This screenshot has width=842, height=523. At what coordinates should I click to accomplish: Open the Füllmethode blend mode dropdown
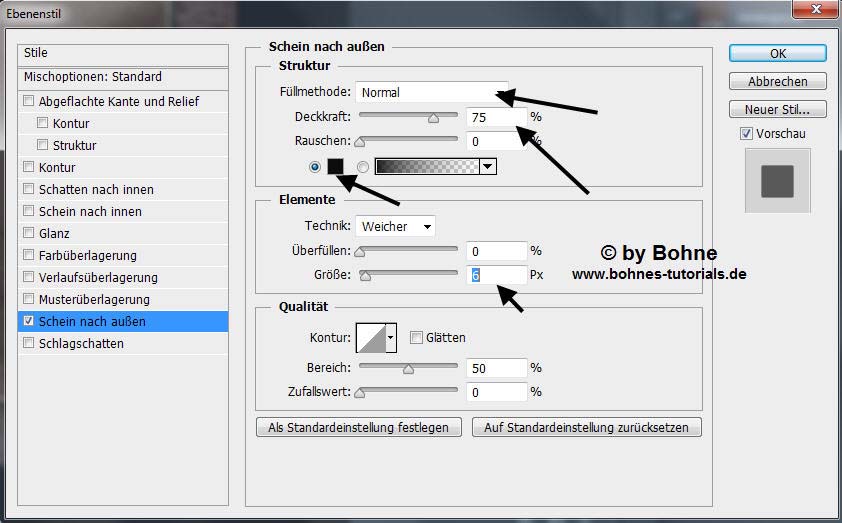(431, 93)
